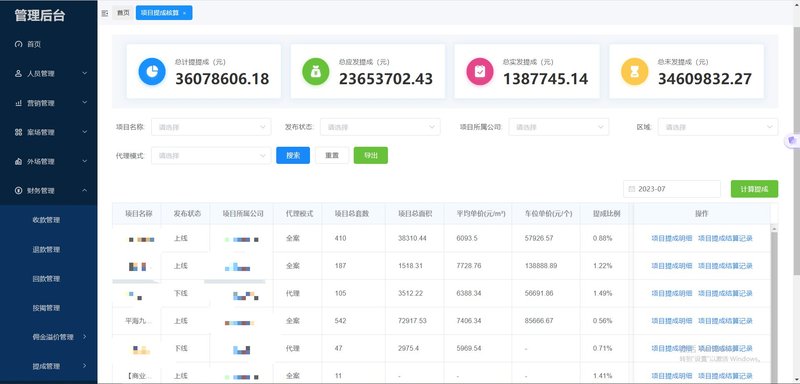Click the pink clipboard icon for 总实发提成

point(480,71)
